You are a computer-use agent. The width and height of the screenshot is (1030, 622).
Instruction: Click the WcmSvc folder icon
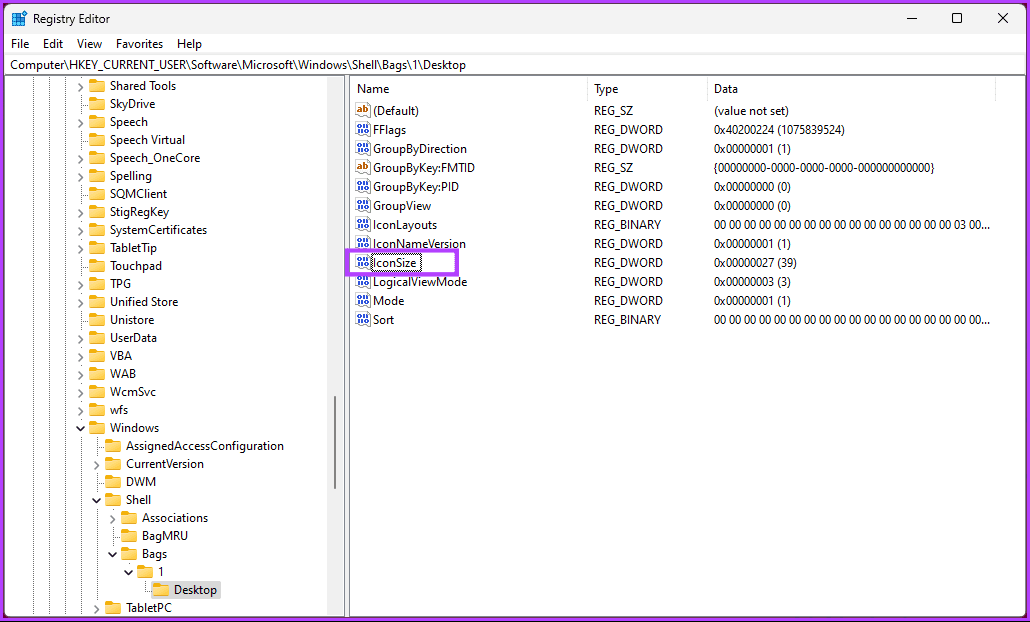coord(97,392)
